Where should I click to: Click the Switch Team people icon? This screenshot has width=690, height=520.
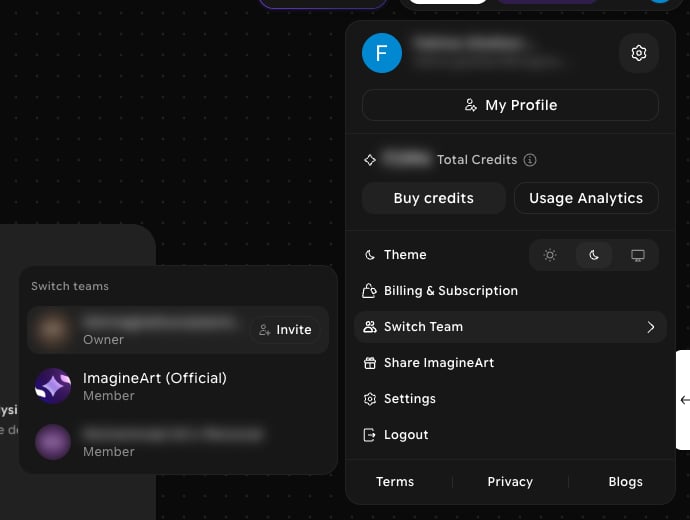(x=370, y=327)
